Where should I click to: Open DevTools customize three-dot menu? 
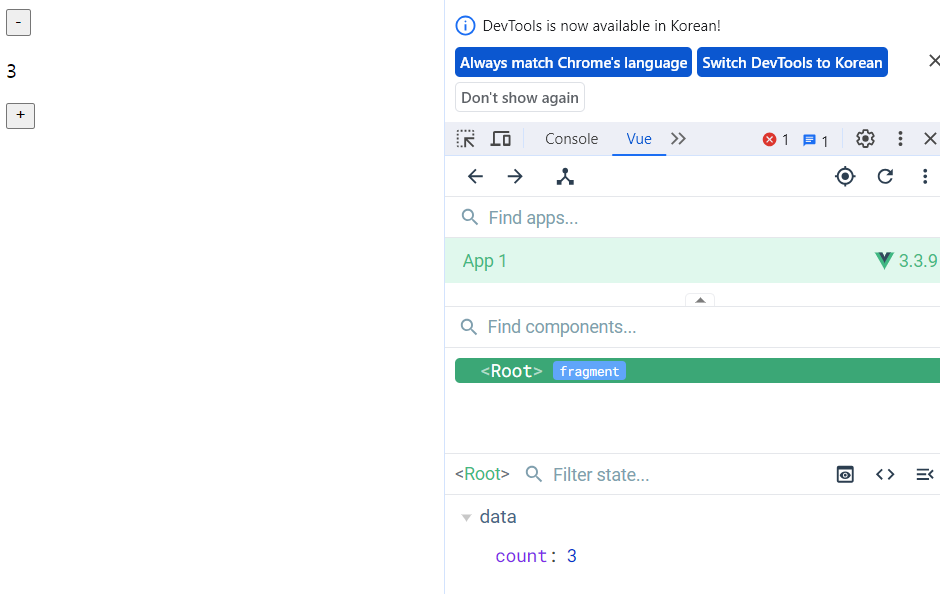point(900,139)
